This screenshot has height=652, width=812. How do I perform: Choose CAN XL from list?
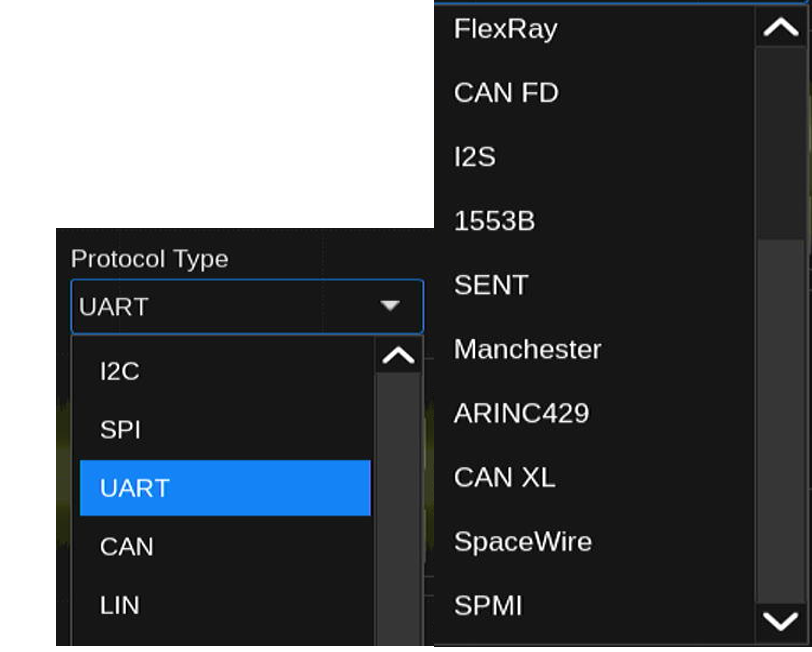click(x=504, y=477)
